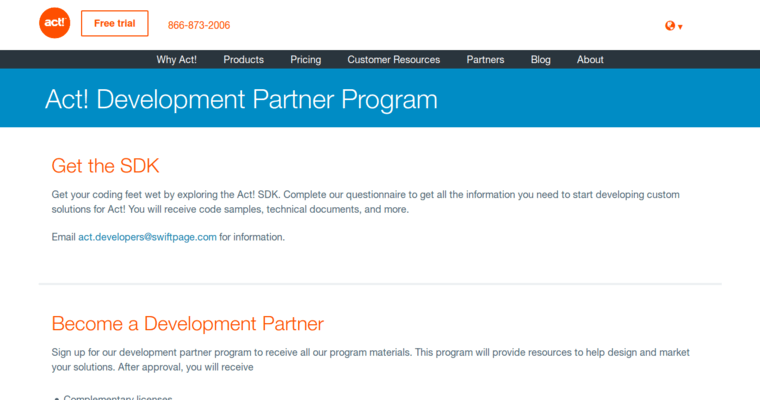Click the Act! orange logo
This screenshot has width=760, height=400.
coord(54,23)
